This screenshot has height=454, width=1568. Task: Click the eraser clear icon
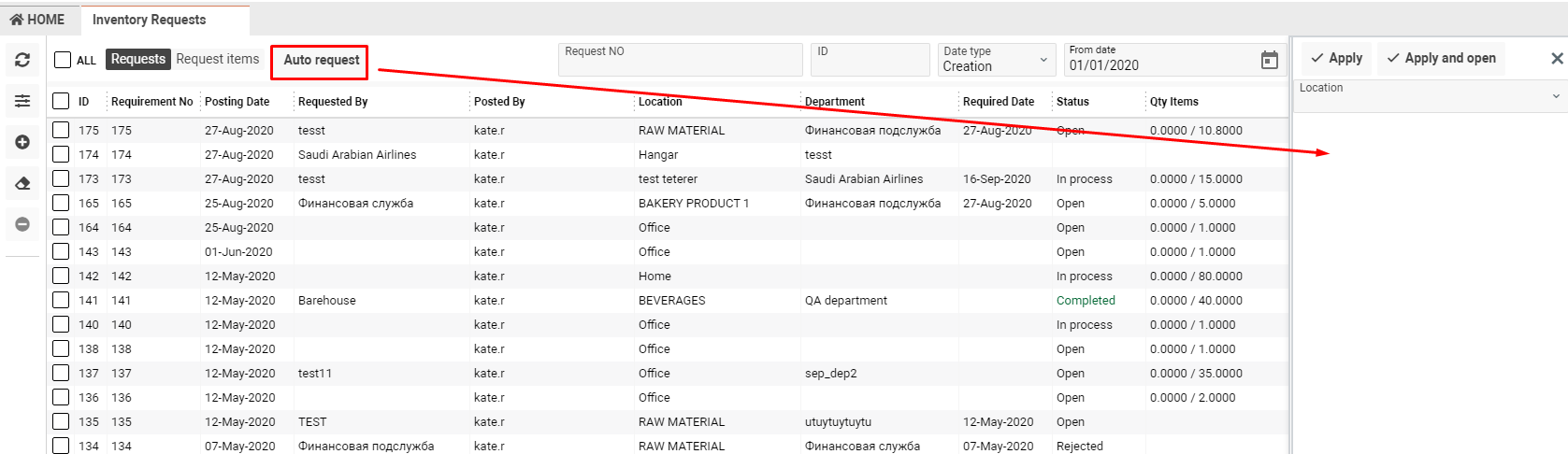[22, 183]
